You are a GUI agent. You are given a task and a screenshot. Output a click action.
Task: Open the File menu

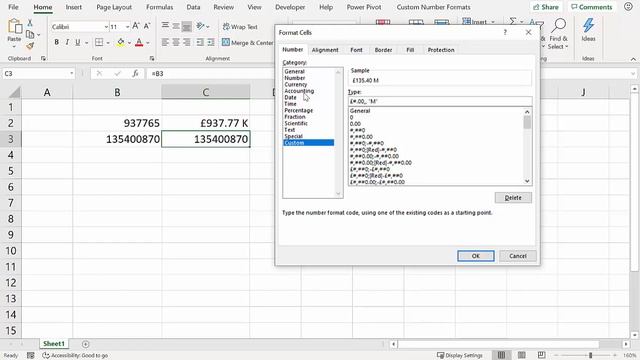[x=13, y=7]
